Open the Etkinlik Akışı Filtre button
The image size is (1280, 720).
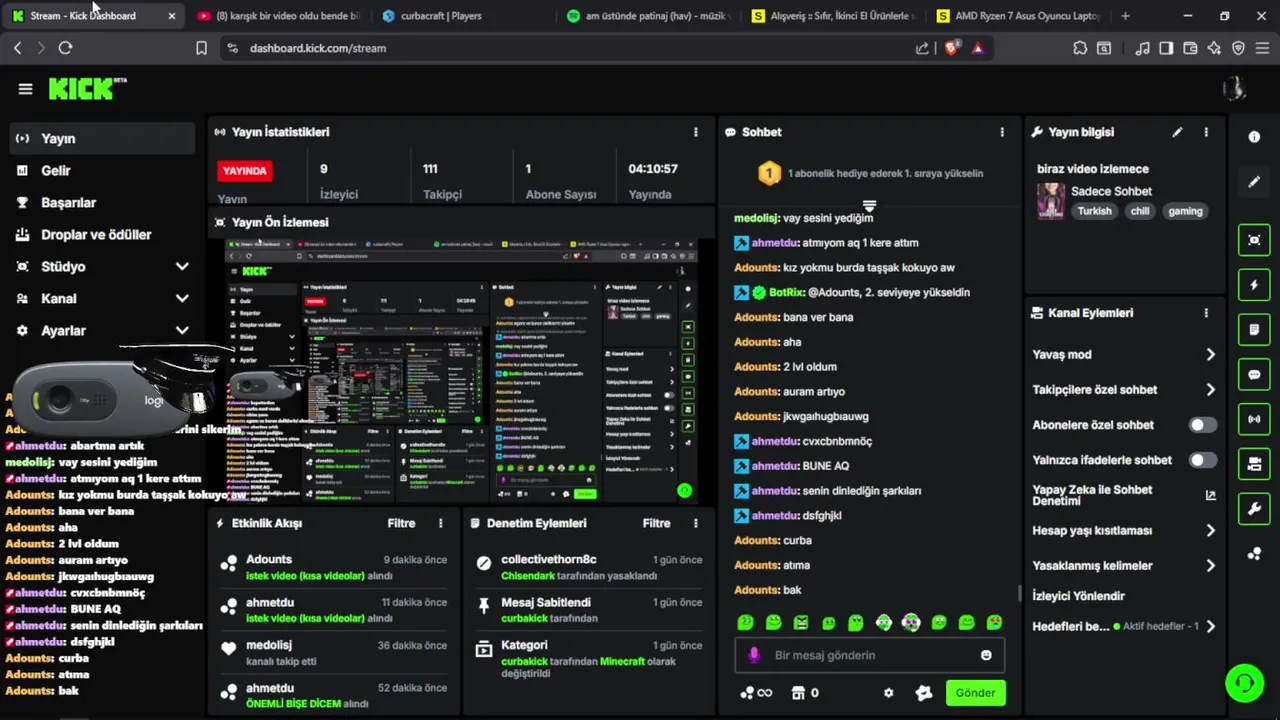coord(401,523)
